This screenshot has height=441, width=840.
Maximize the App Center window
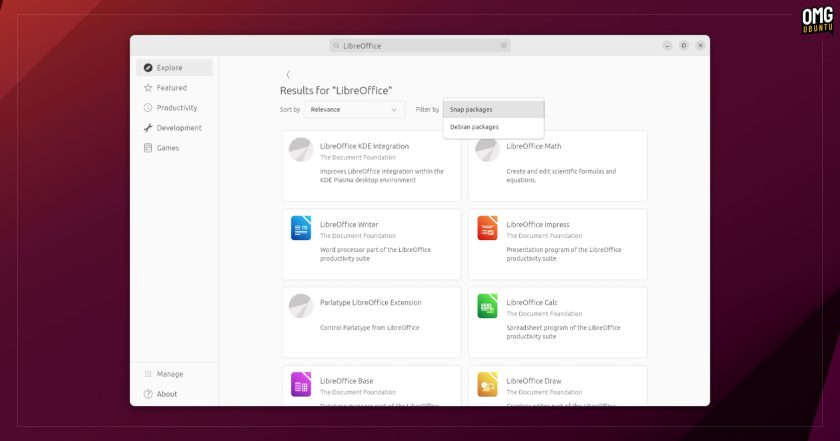point(684,46)
